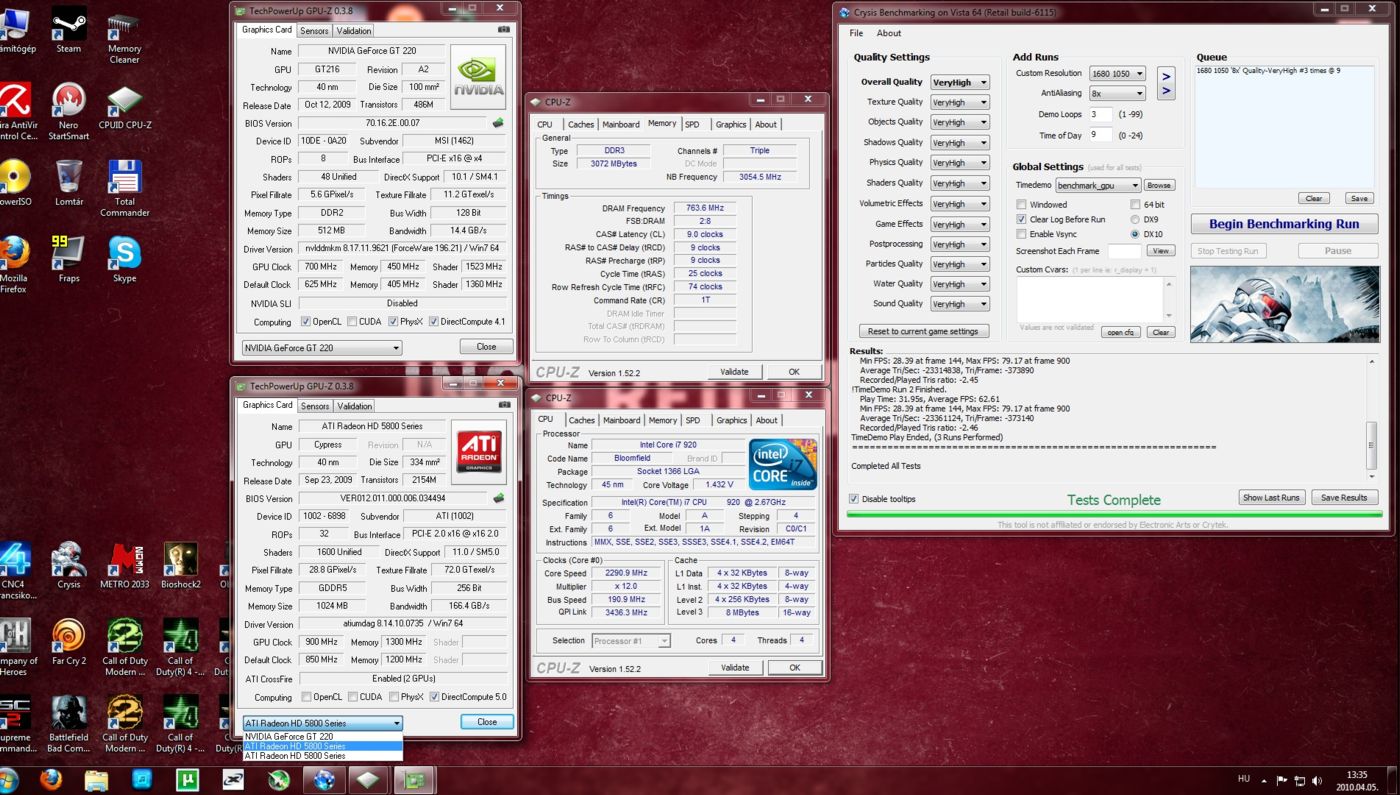Screen dimensions: 1400x795
Task: Click the green Tests Complete progress bar
Action: 1114,514
